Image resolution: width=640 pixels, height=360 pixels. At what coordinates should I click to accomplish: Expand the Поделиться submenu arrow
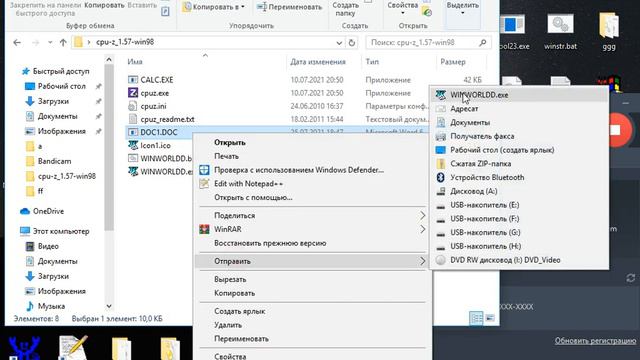[x=423, y=216]
